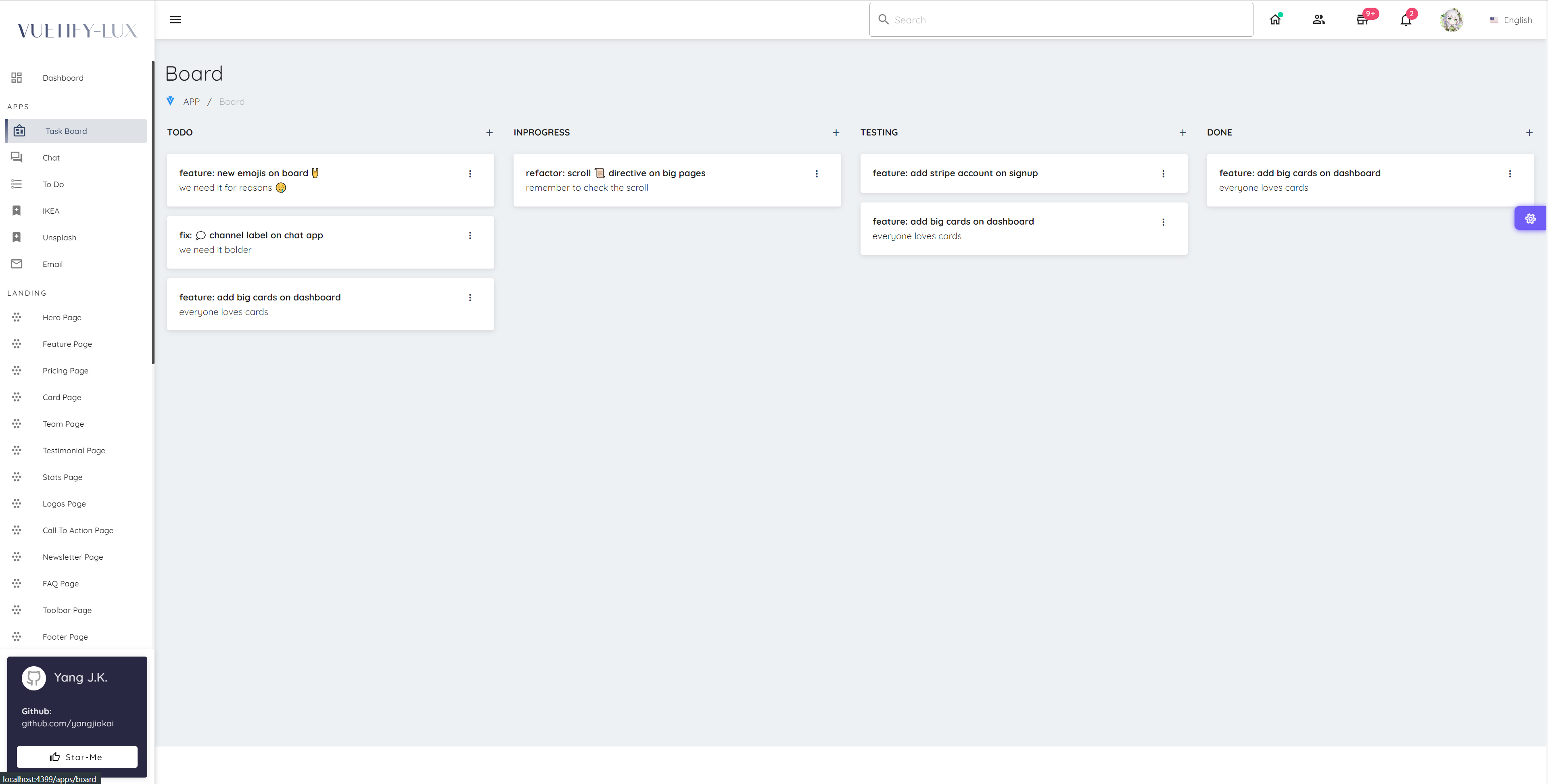Open three-dot menu on feature new emojis card
This screenshot has width=1548, height=784.
tap(471, 173)
